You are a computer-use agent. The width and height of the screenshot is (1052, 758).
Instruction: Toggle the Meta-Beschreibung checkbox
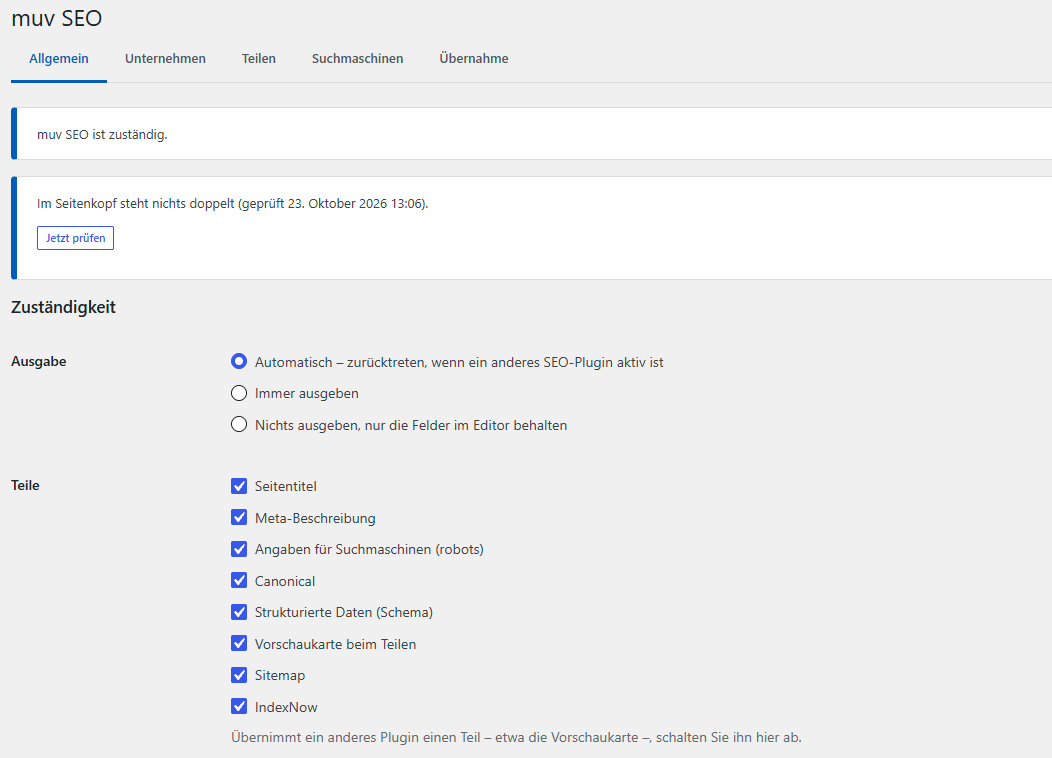tap(239, 517)
